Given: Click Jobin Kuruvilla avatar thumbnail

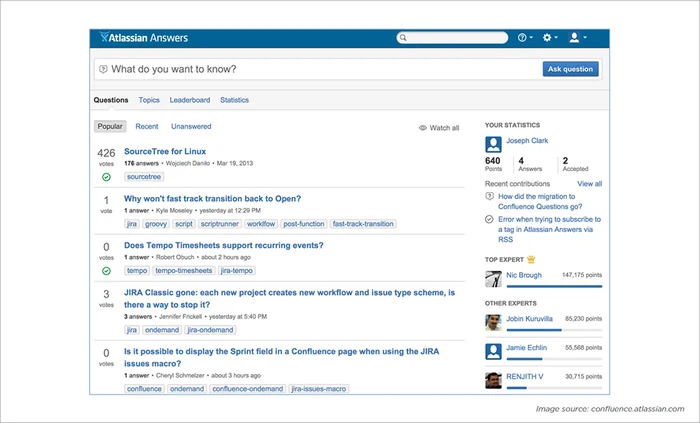Looking at the screenshot, I should [x=493, y=323].
